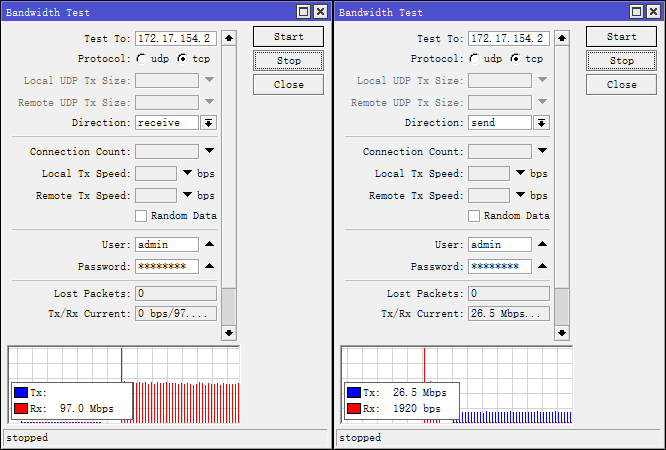Image resolution: width=666 pixels, height=450 pixels.
Task: Click the Close button in left window
Action: [288, 85]
